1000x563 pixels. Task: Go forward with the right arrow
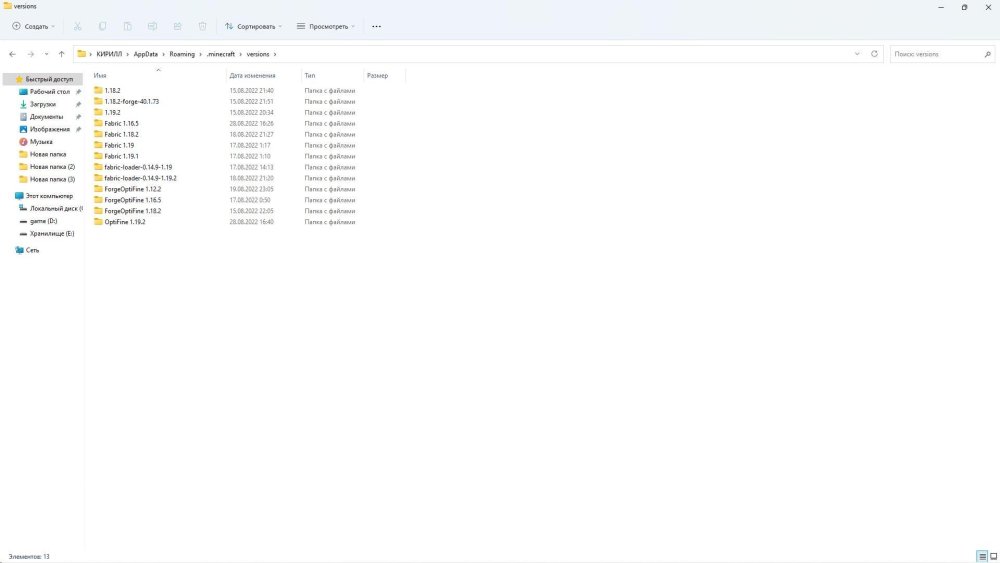[x=31, y=54]
